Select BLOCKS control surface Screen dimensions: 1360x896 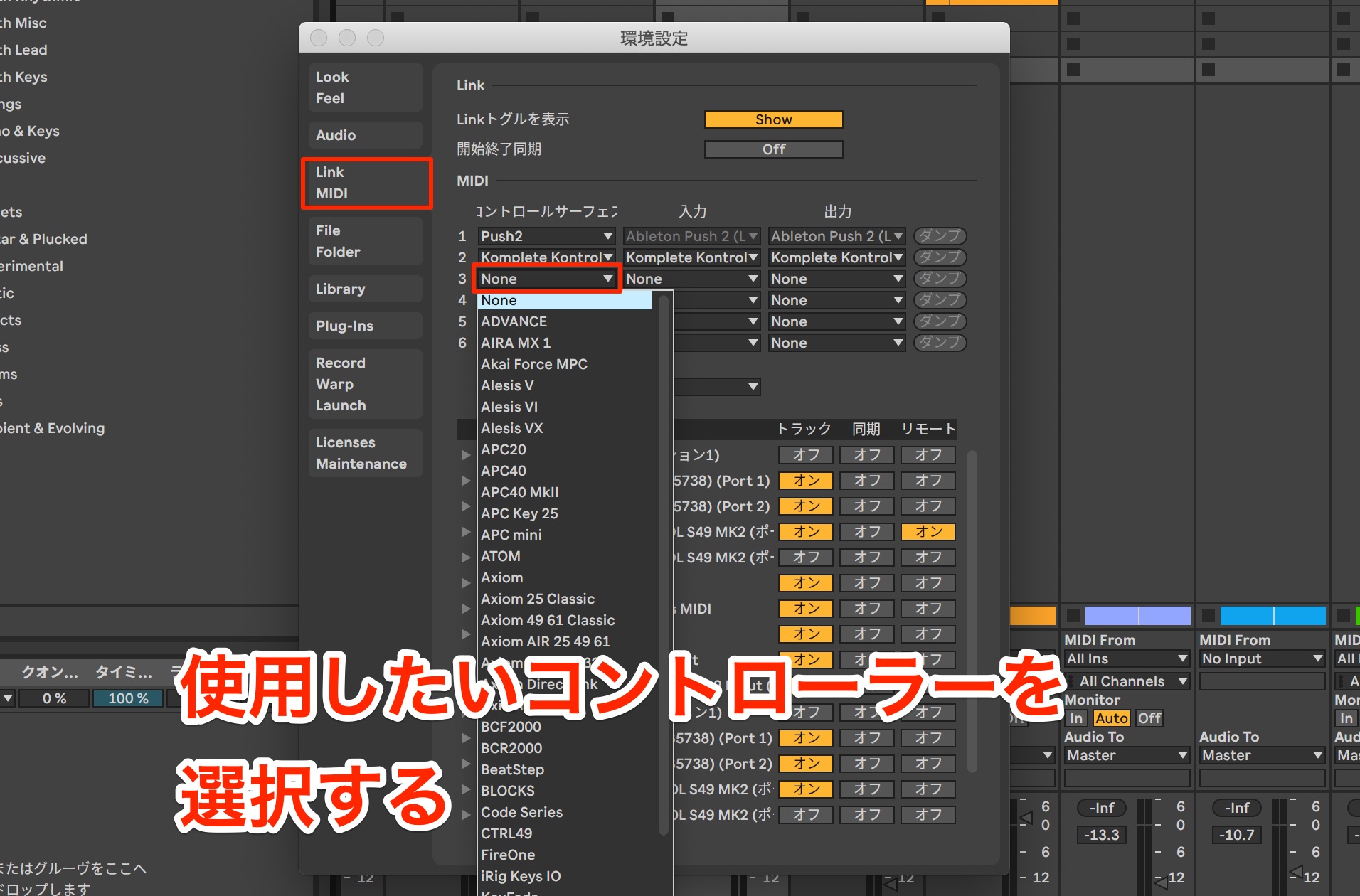pyautogui.click(x=565, y=791)
